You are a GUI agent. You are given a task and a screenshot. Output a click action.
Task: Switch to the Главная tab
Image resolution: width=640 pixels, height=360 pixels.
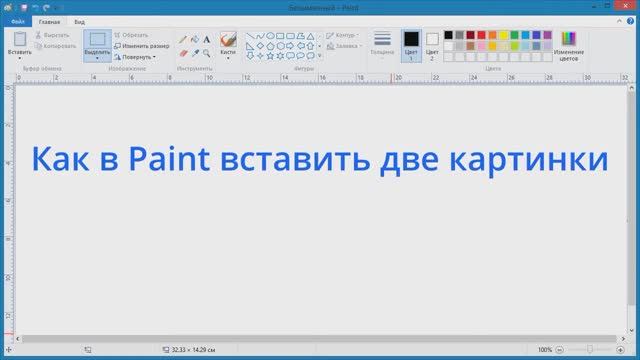pyautogui.click(x=49, y=22)
